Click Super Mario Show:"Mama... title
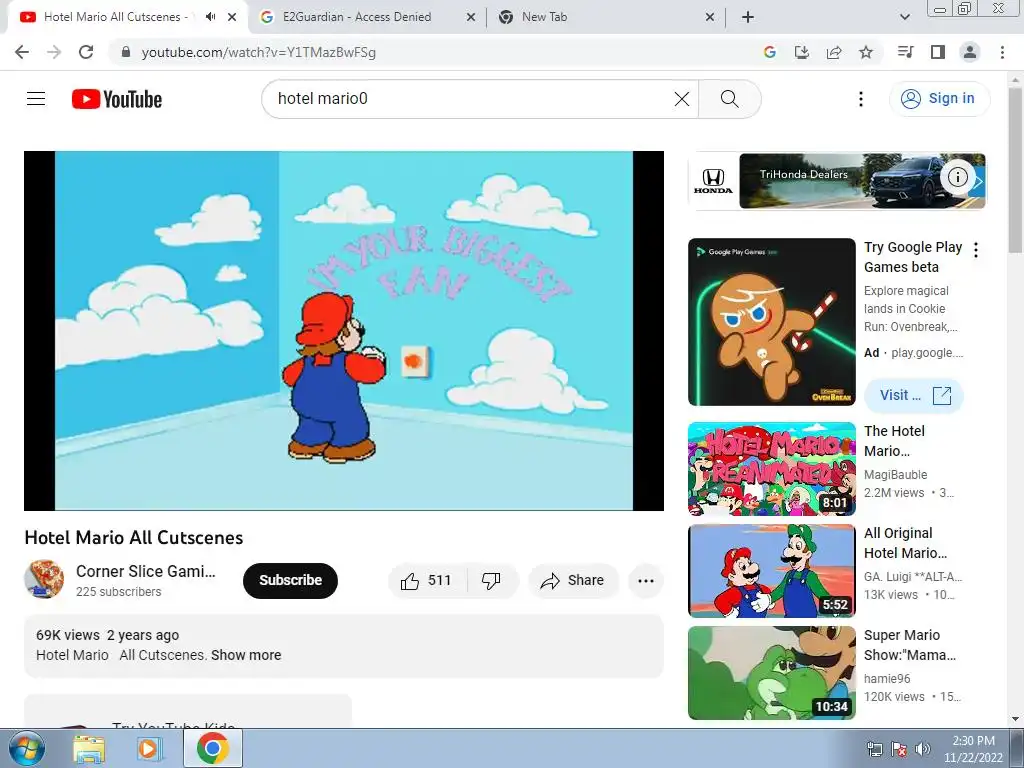 [x=910, y=645]
